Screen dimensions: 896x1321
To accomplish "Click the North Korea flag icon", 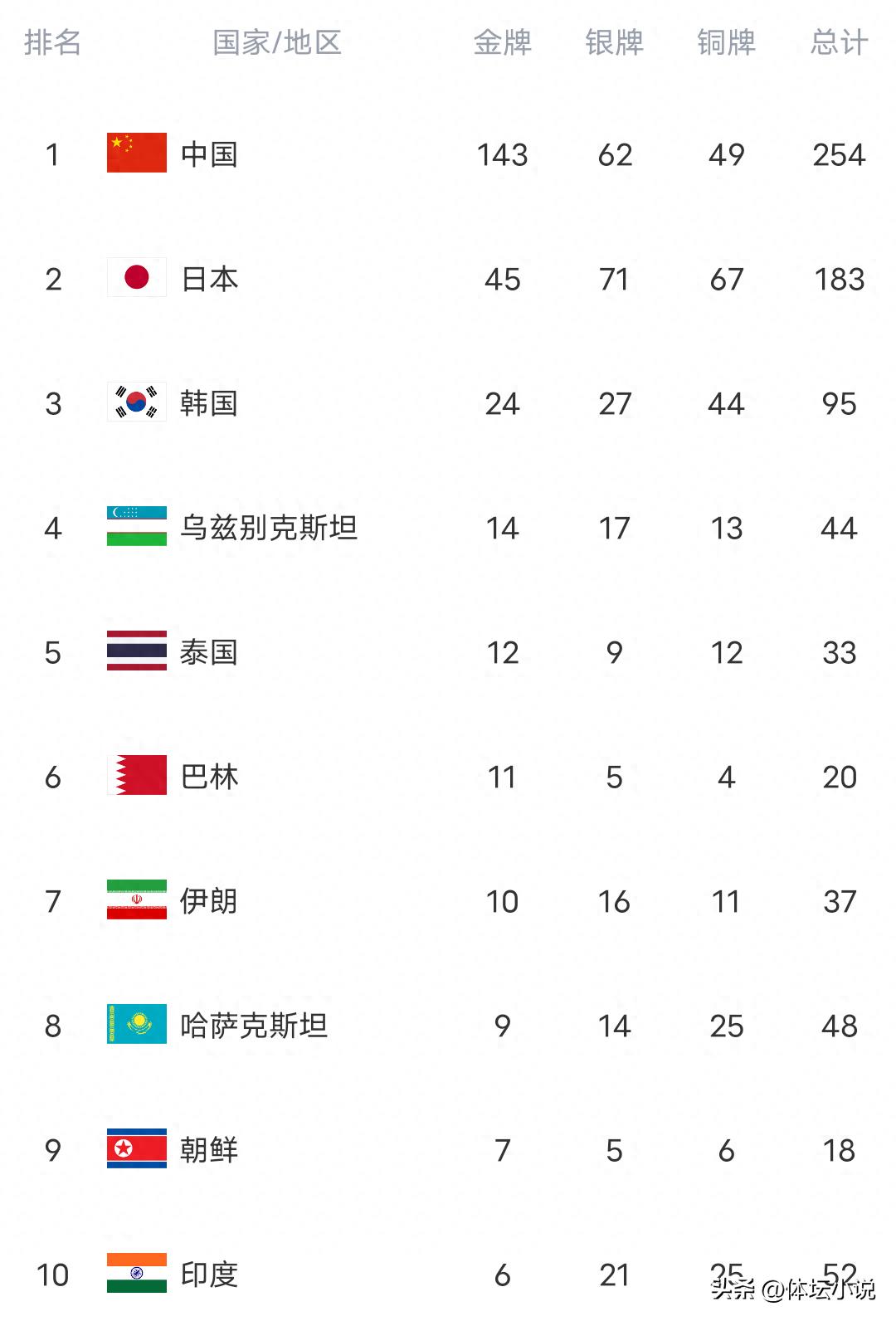I will pos(137,1148).
